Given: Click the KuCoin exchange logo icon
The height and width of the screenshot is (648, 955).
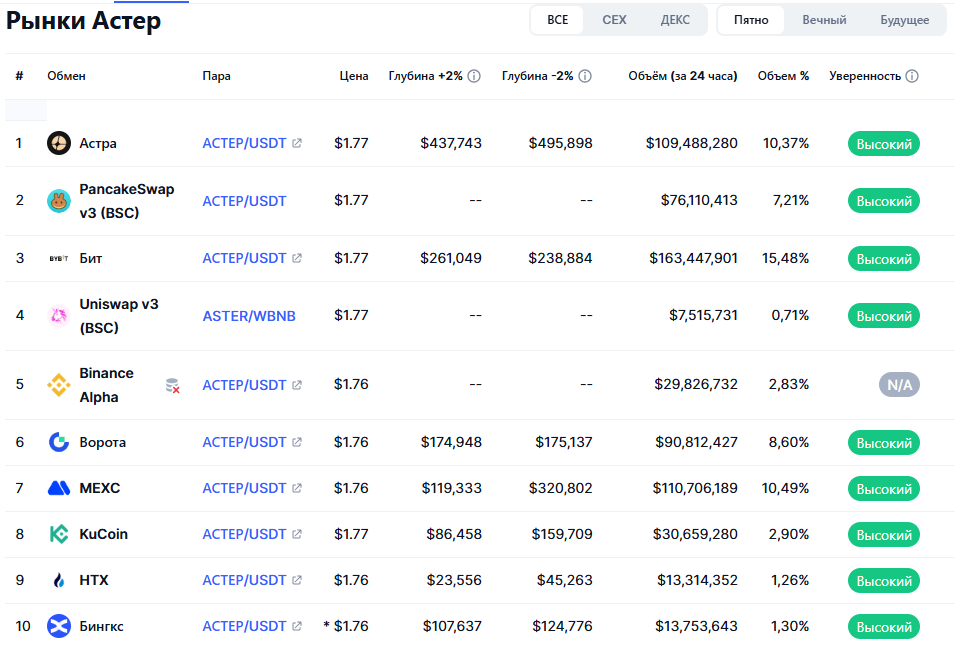Looking at the screenshot, I should tap(59, 534).
